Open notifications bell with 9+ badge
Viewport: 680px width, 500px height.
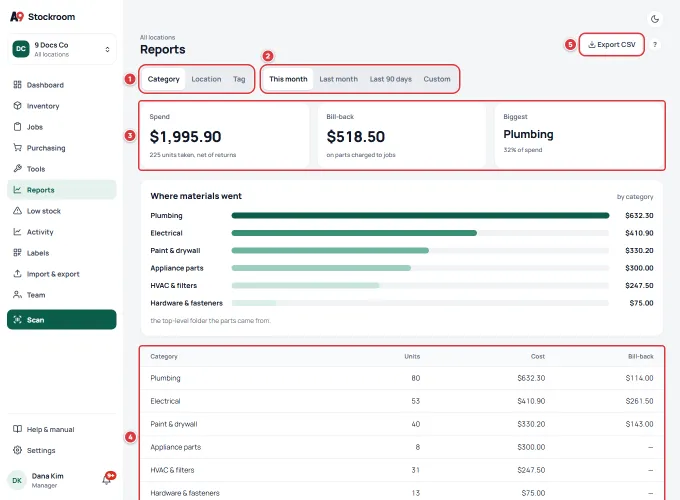pos(108,479)
